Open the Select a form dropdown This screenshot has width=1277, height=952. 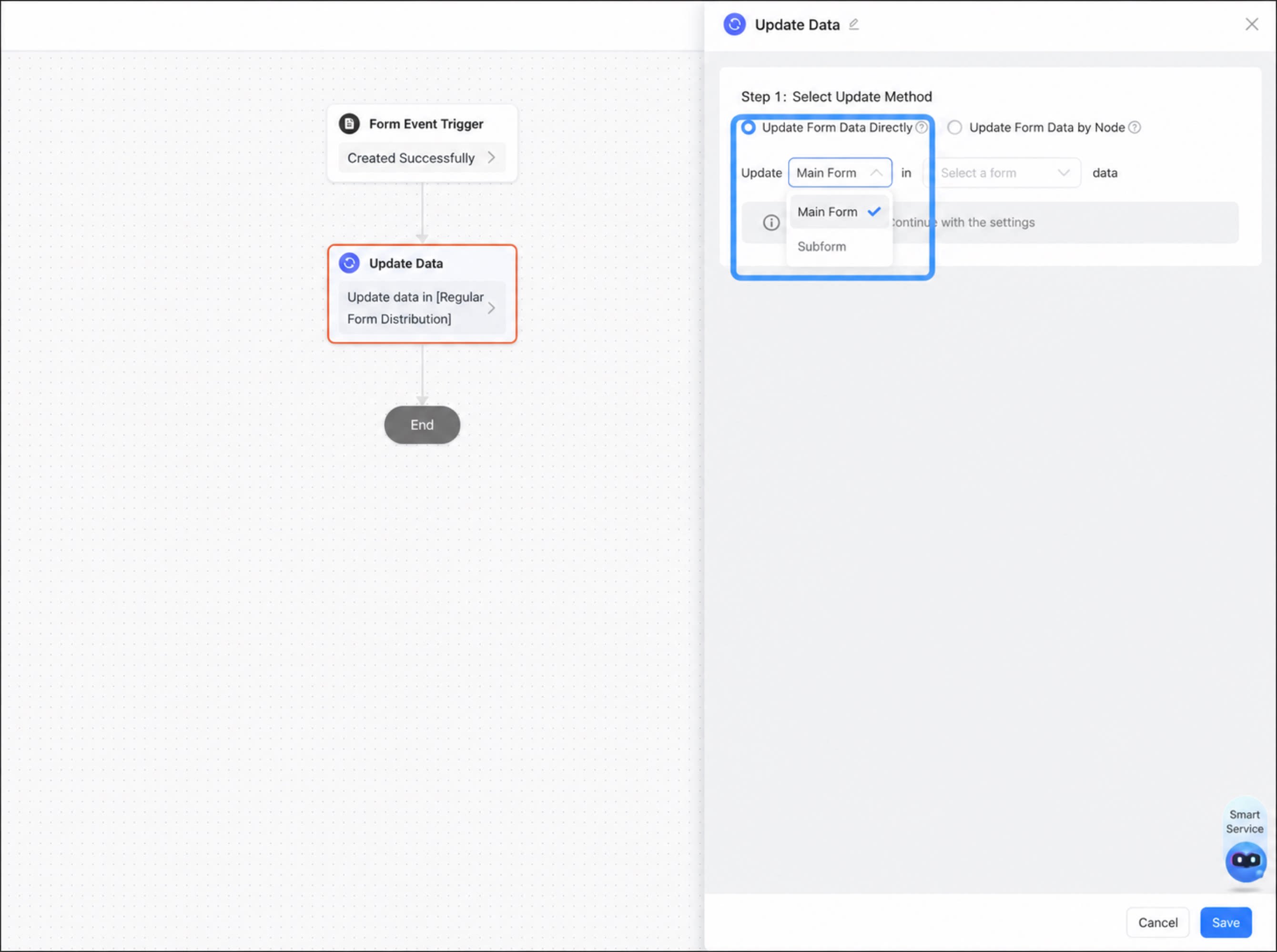click(x=1003, y=172)
